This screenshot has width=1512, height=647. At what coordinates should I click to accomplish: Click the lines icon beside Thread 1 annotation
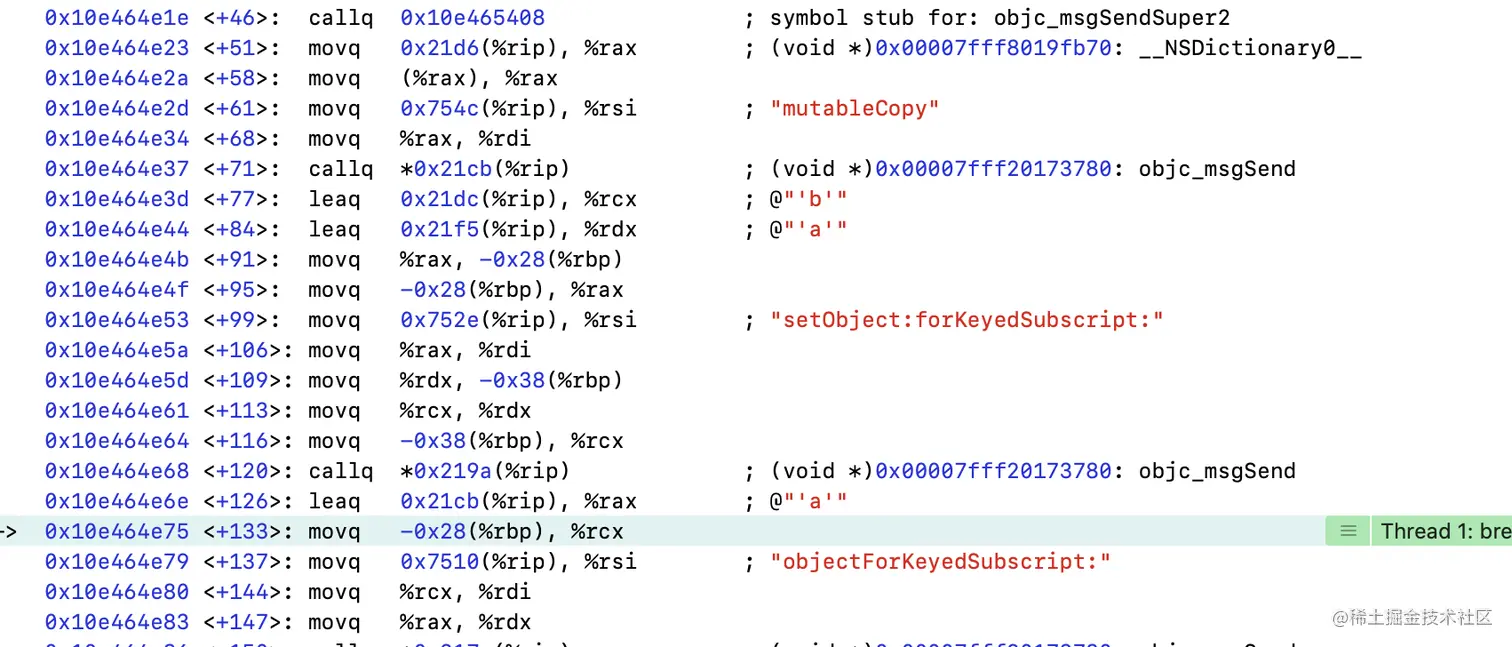1348,531
